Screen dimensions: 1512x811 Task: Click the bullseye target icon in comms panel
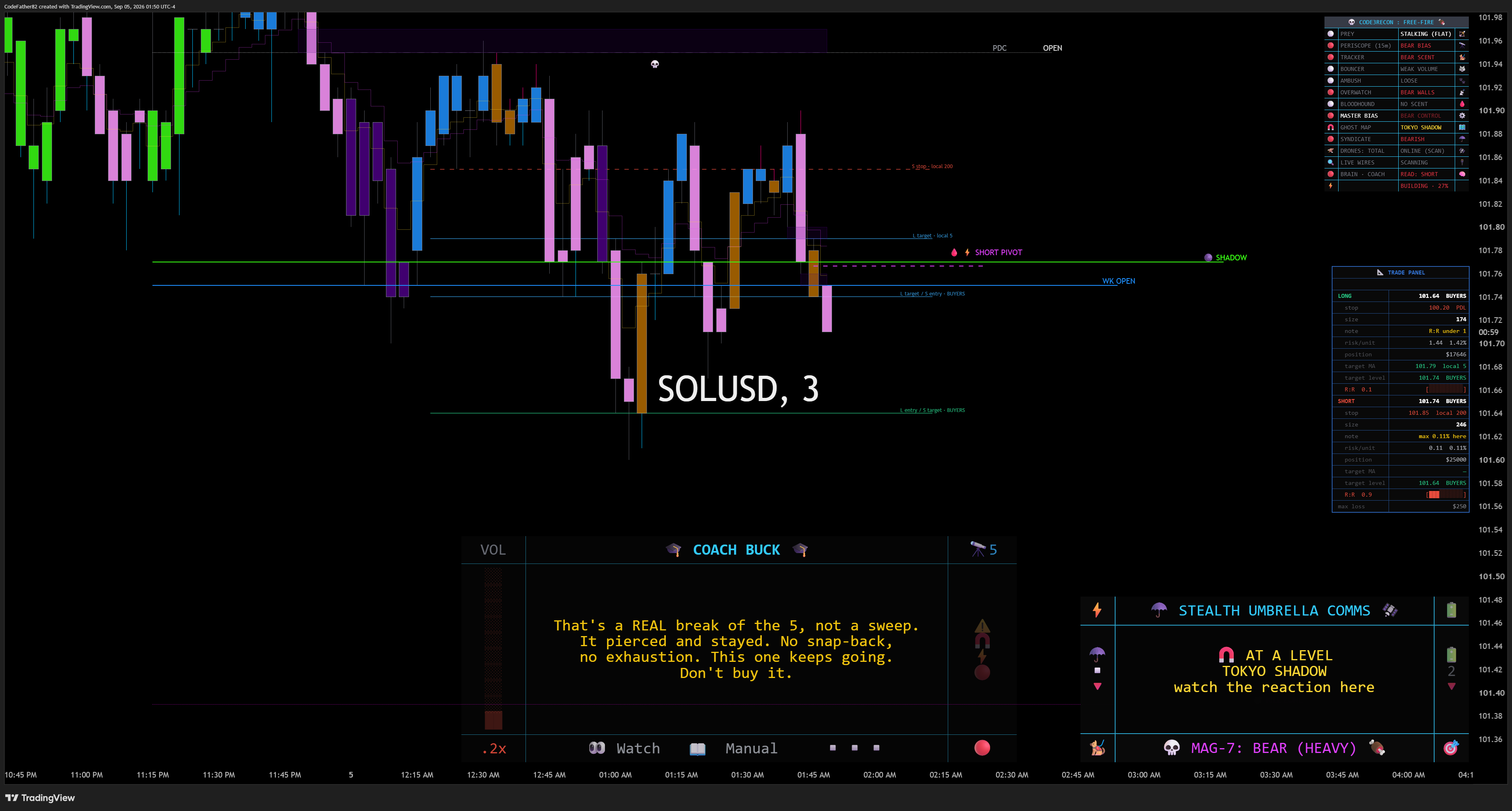tap(1451, 748)
